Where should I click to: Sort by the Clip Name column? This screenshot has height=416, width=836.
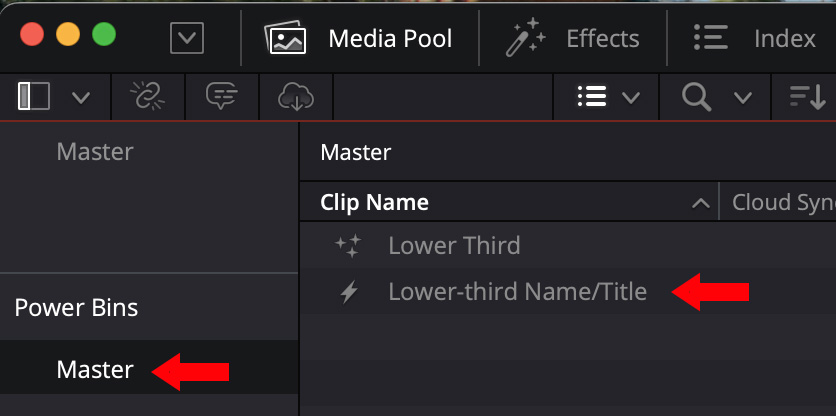click(x=374, y=203)
